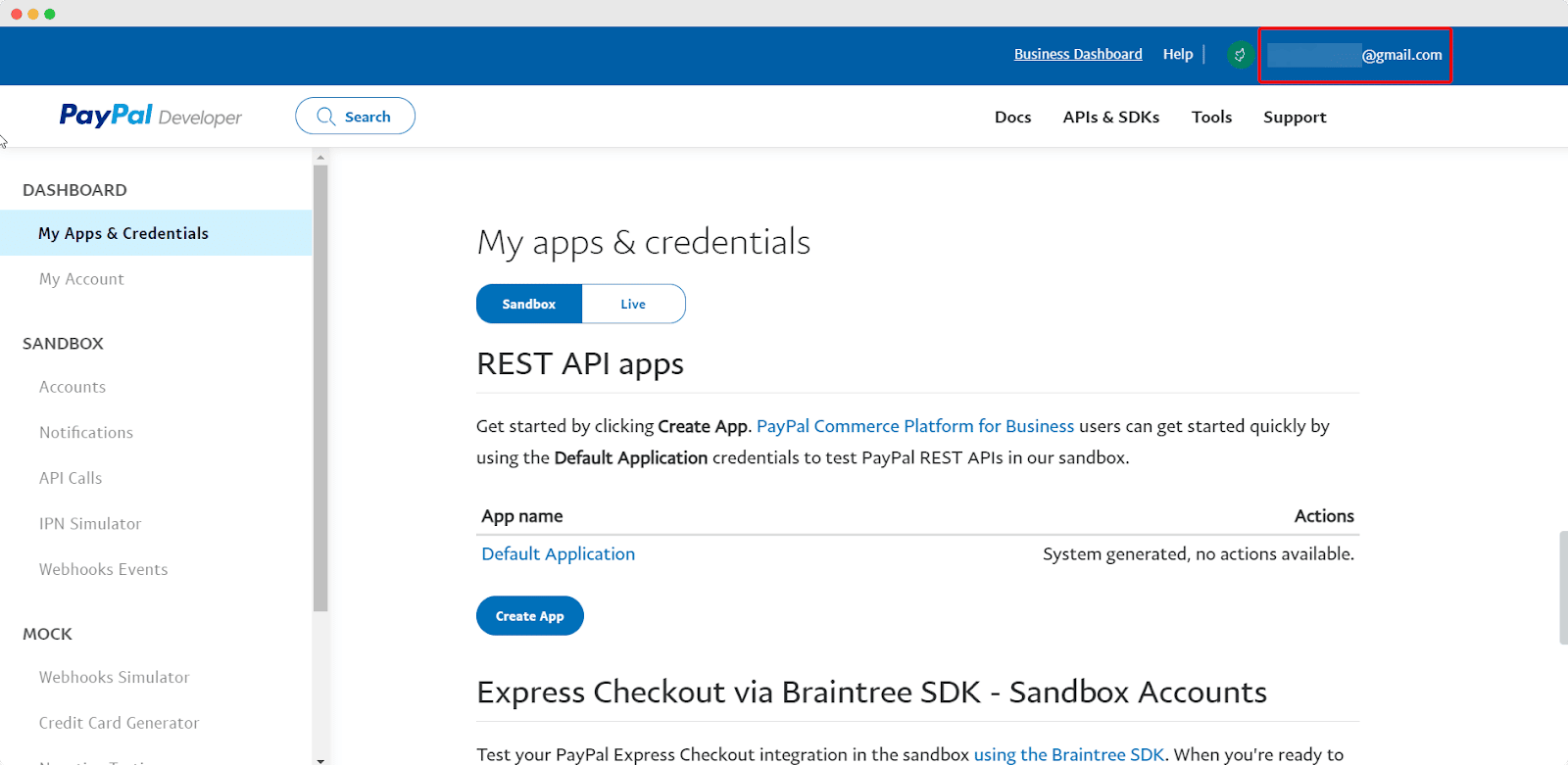This screenshot has width=1568, height=765.
Task: Click 'System generated, no actions available.' text
Action: [1199, 554]
